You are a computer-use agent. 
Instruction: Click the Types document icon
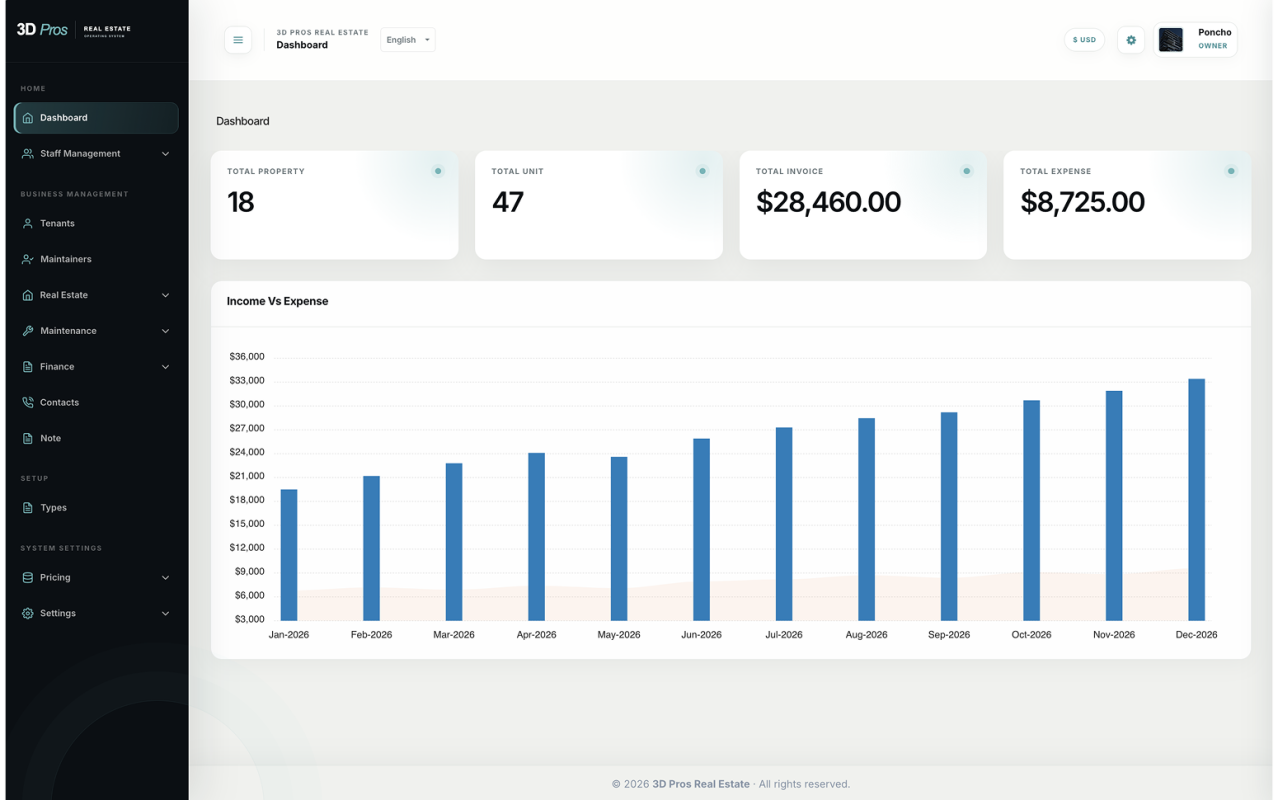click(x=28, y=508)
